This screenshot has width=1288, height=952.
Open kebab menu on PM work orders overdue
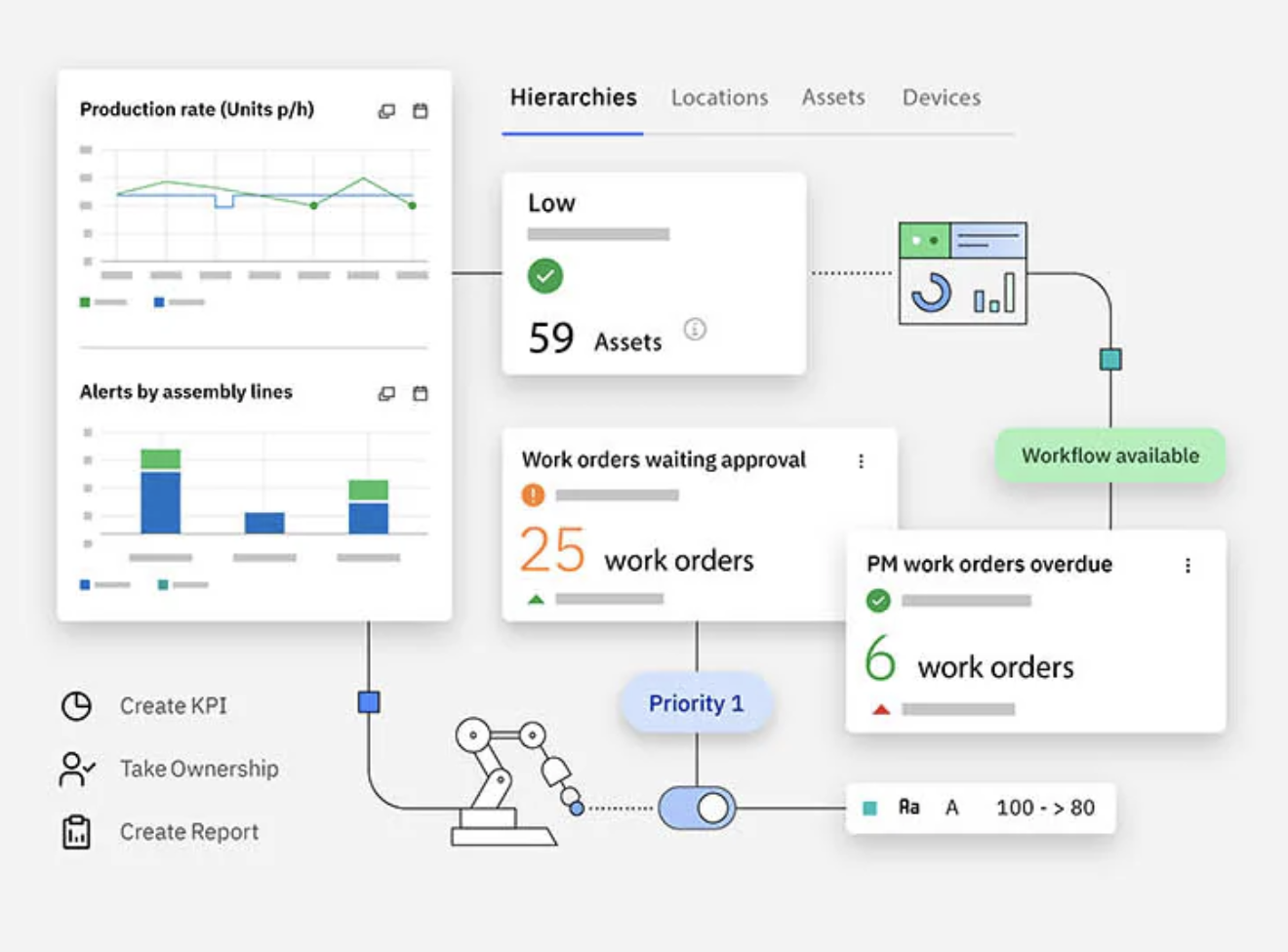(x=1187, y=566)
